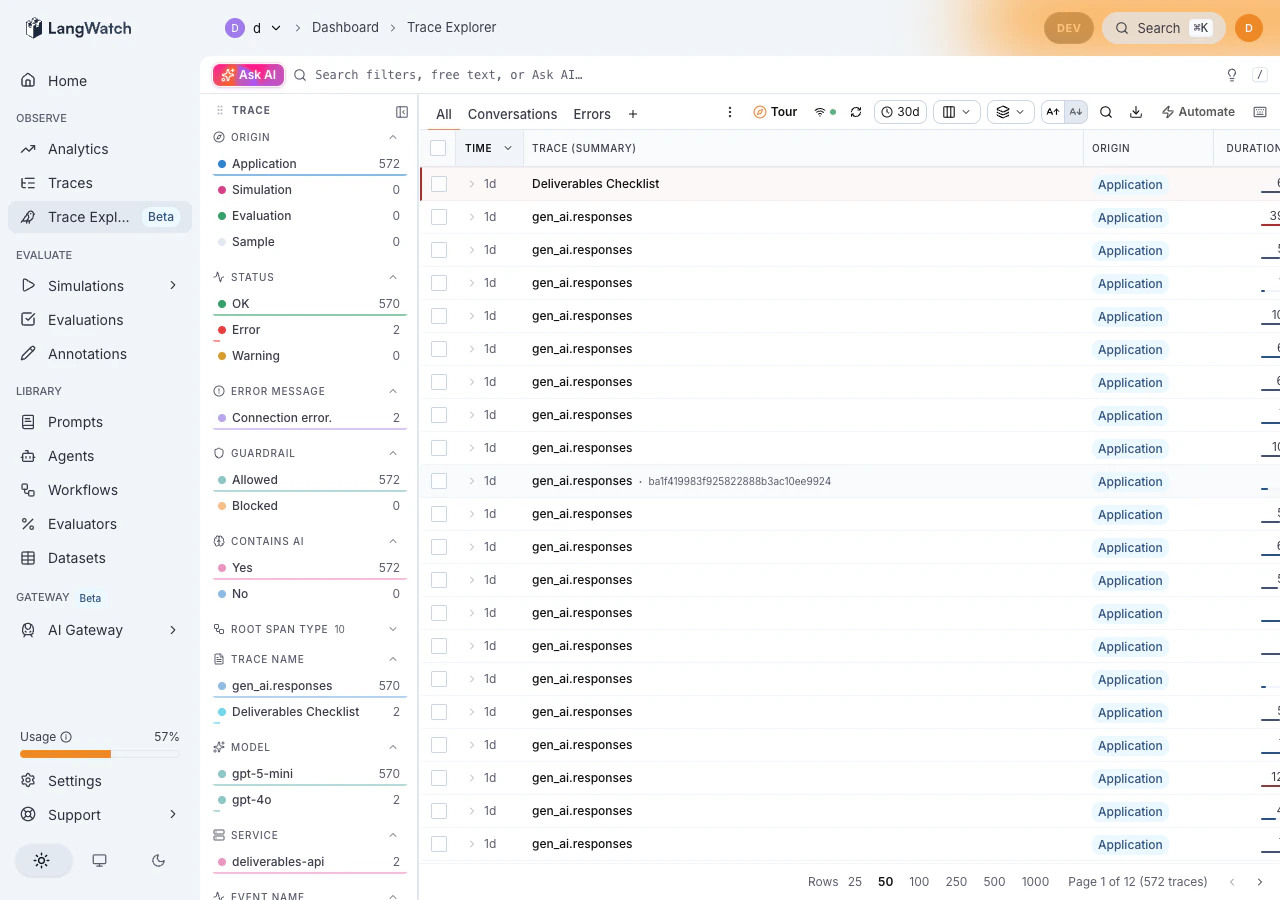Download traces with export icon
The height and width of the screenshot is (900, 1280).
(x=1136, y=112)
